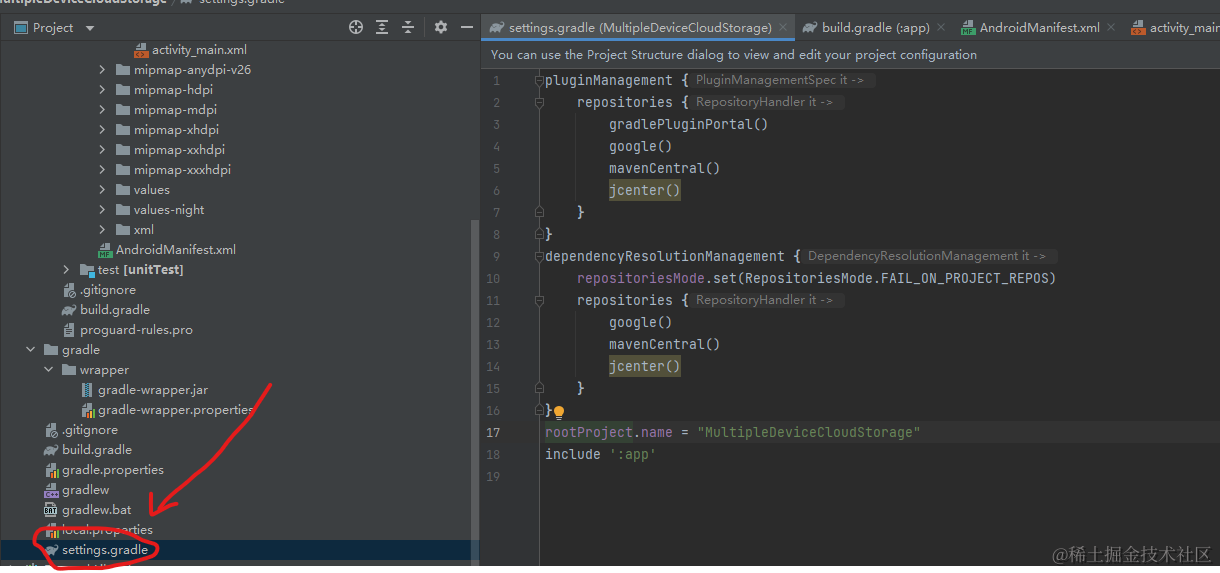This screenshot has width=1220, height=573.
Task: Click the rootProject.name line 17
Action: (x=732, y=432)
